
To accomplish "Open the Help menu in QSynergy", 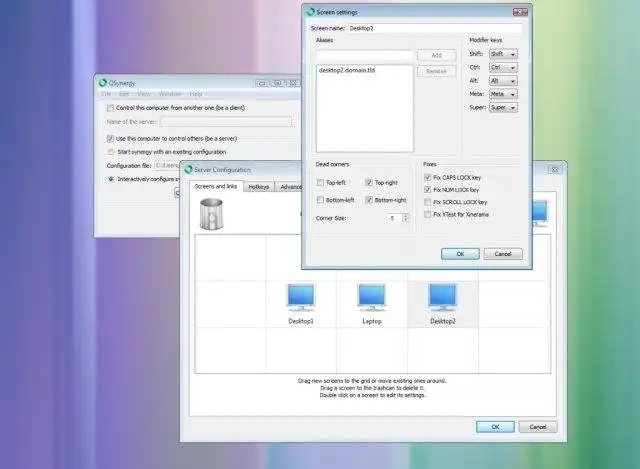I will click(196, 94).
